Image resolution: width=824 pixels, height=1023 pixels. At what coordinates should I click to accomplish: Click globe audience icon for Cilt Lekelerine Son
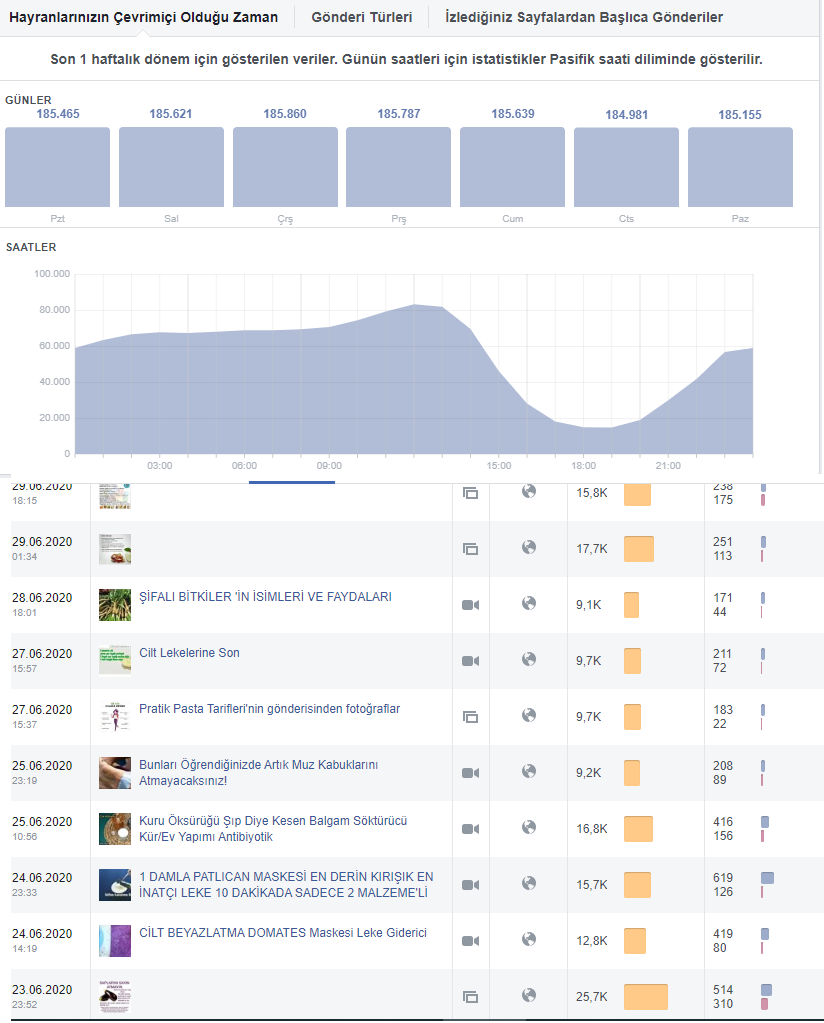(x=529, y=659)
